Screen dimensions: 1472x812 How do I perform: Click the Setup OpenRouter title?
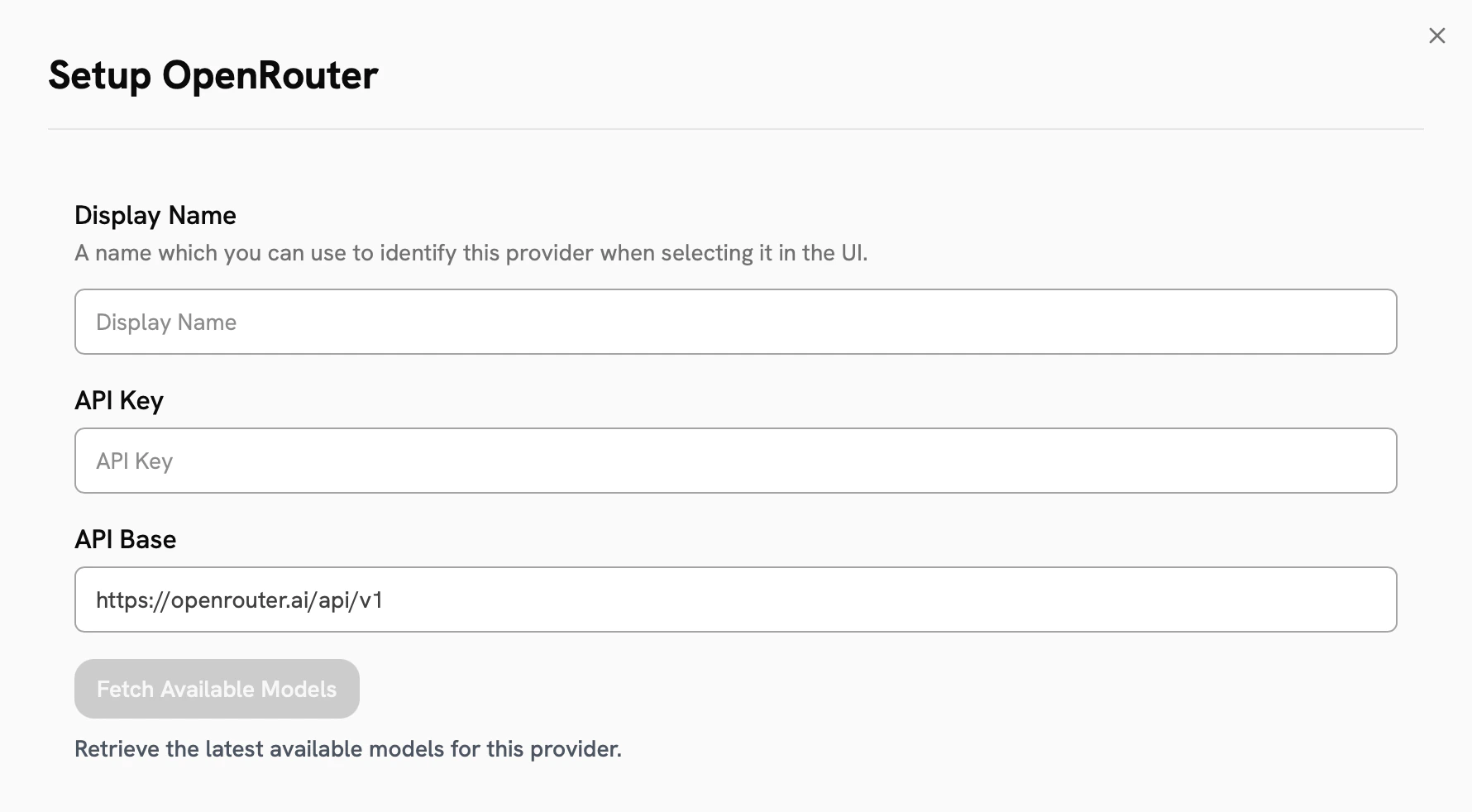(x=213, y=75)
